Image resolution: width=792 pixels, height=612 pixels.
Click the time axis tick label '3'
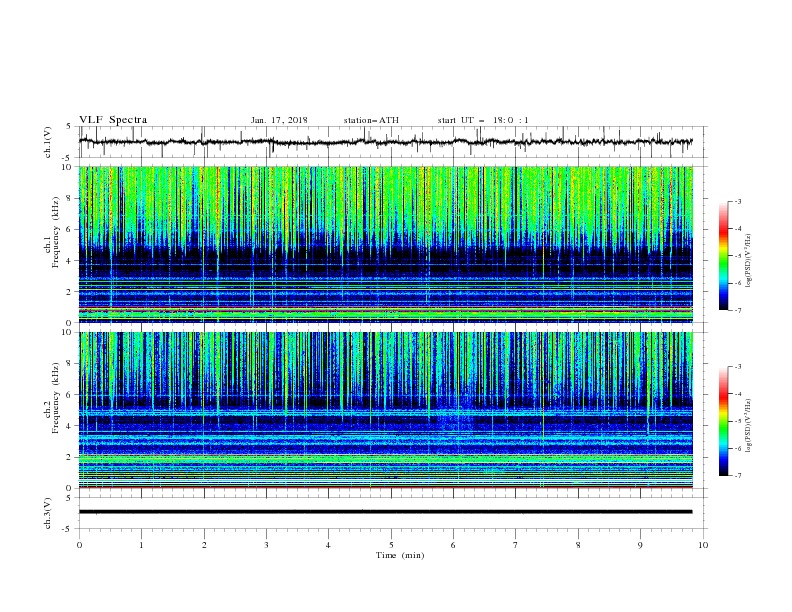pyautogui.click(x=266, y=545)
